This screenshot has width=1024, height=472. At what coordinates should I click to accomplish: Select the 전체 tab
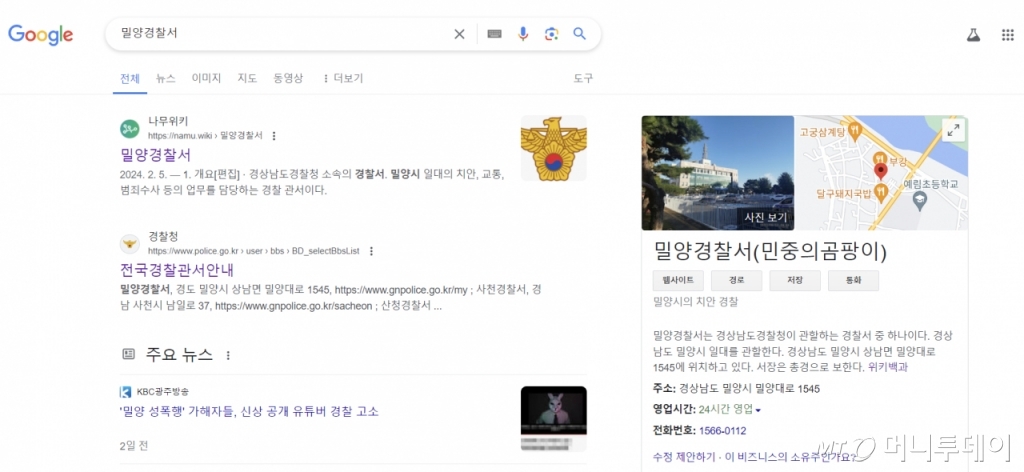[x=130, y=78]
